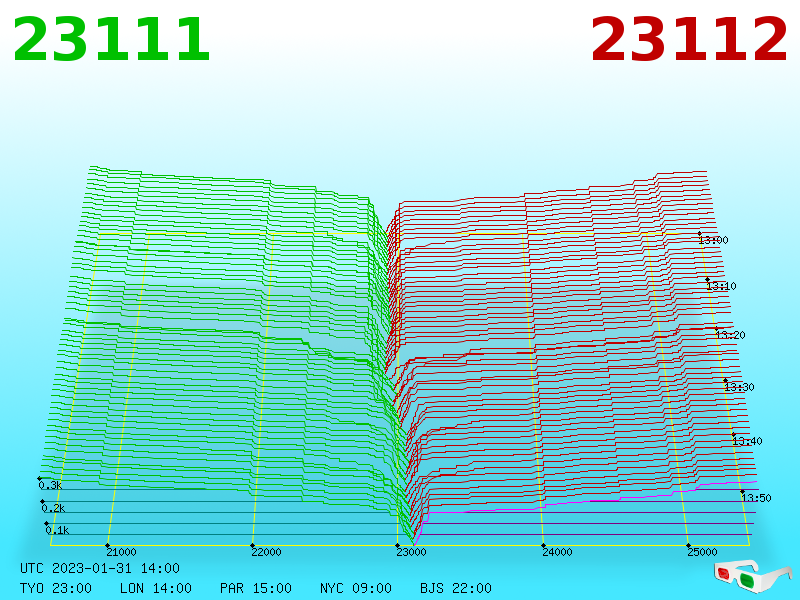Click the NYC 09:00 New York time

point(356,588)
